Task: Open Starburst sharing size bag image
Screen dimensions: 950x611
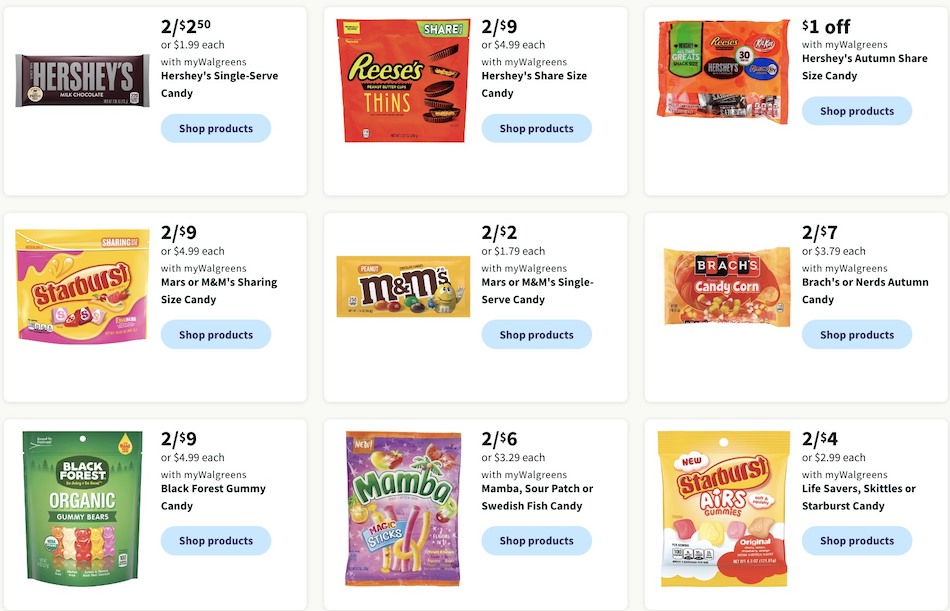Action: click(x=82, y=287)
